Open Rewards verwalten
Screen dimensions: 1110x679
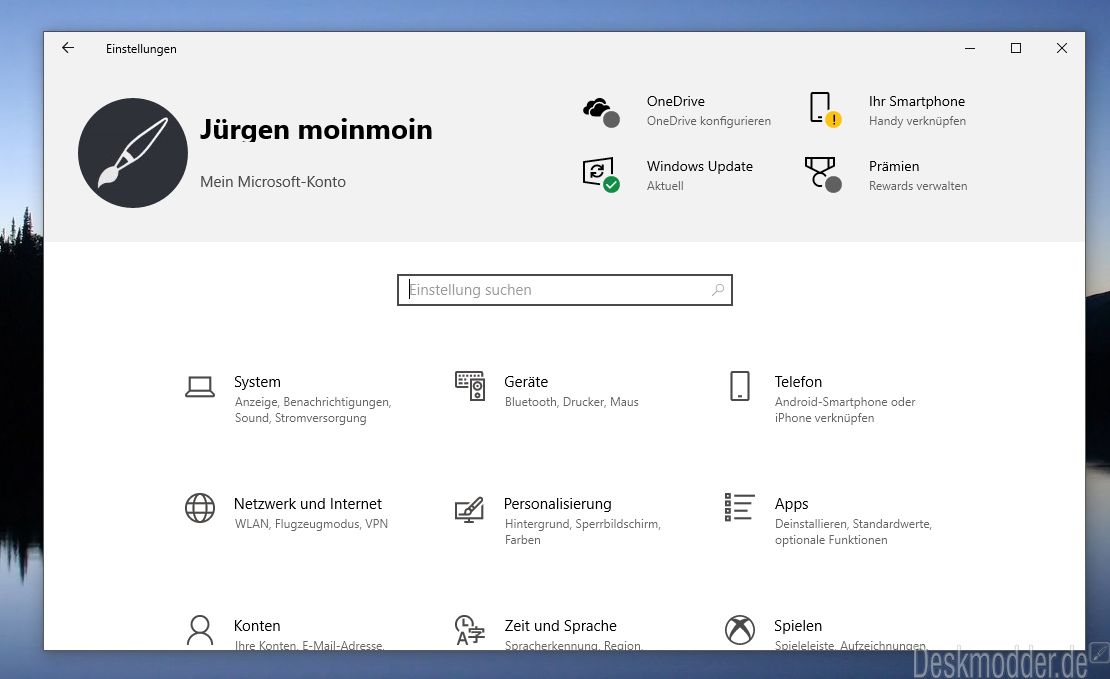coord(918,186)
